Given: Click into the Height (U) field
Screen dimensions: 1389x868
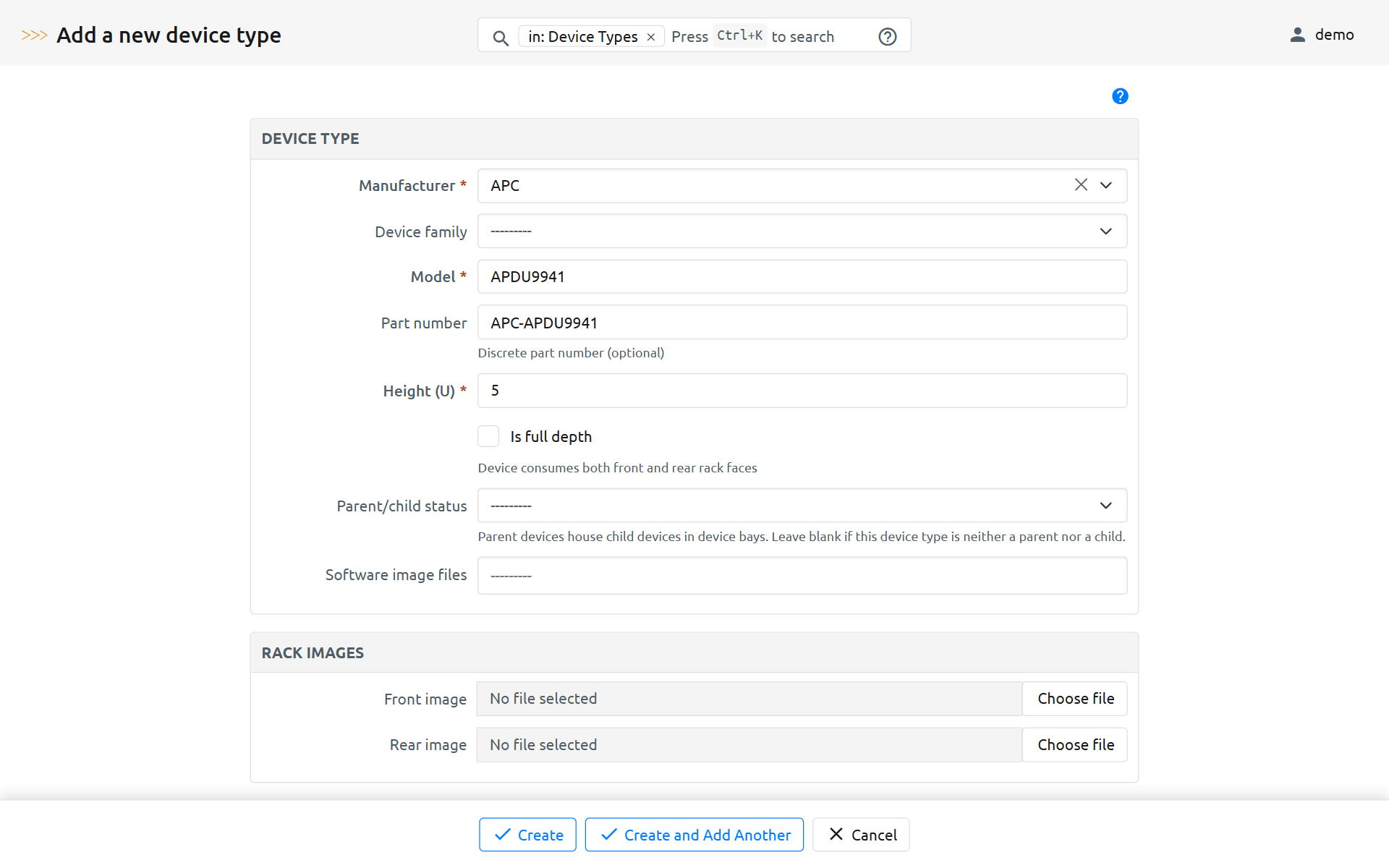Looking at the screenshot, I should 802,391.
